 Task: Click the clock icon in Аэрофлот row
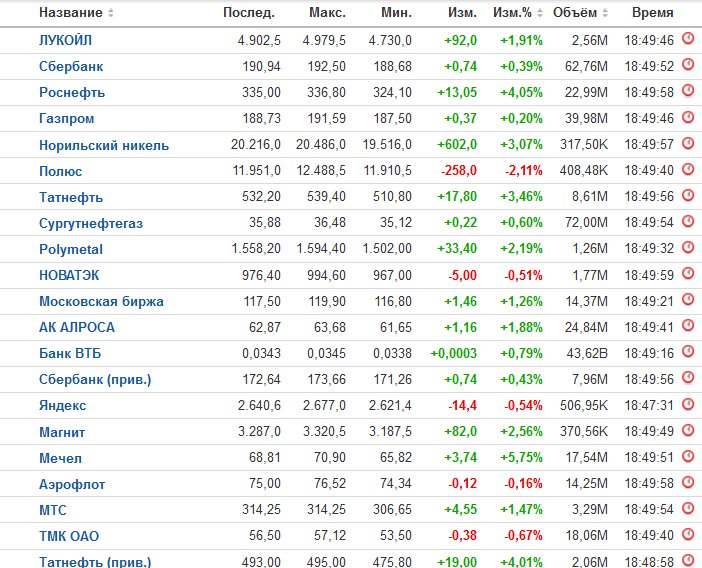tap(688, 482)
